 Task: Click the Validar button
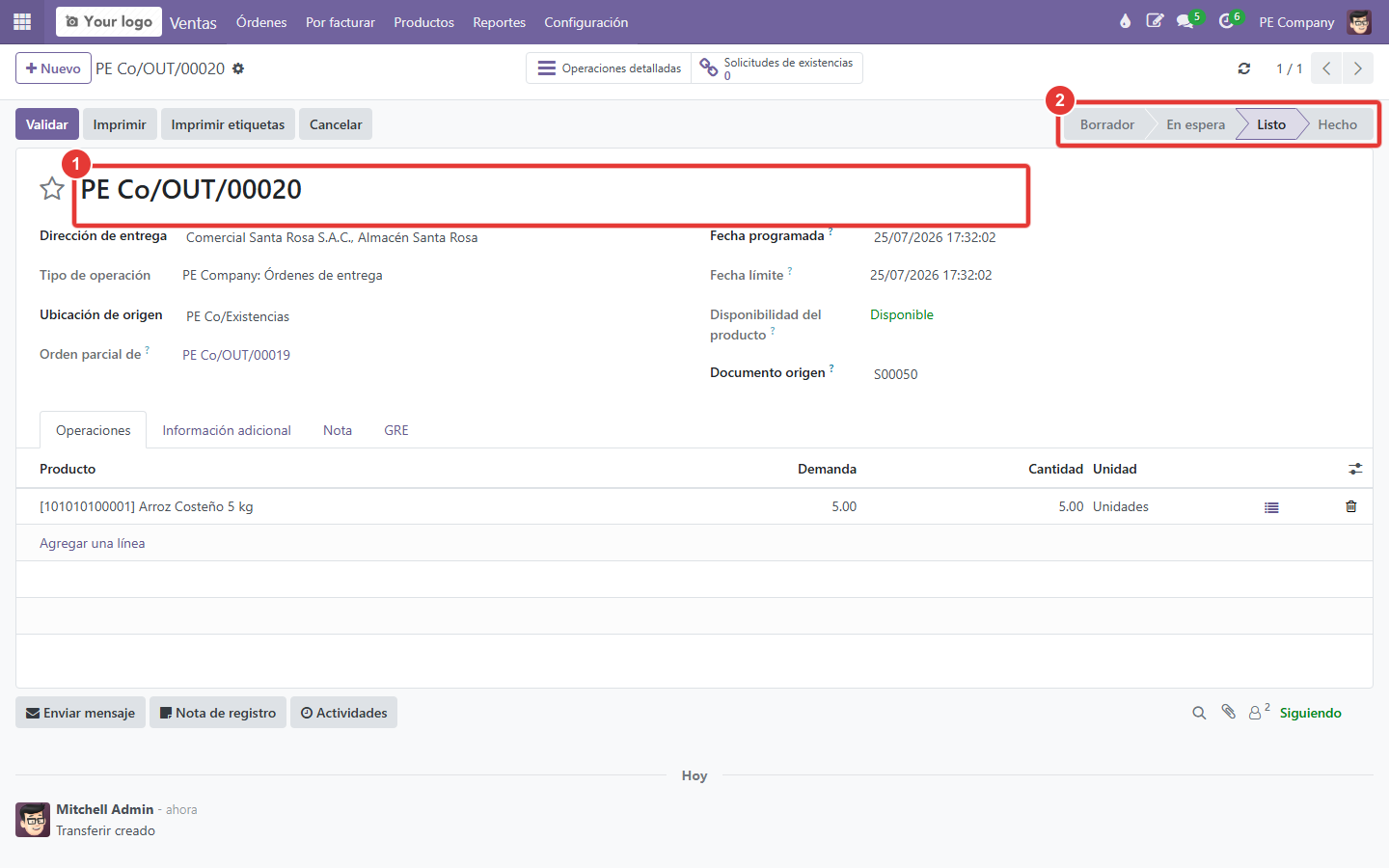pos(47,124)
